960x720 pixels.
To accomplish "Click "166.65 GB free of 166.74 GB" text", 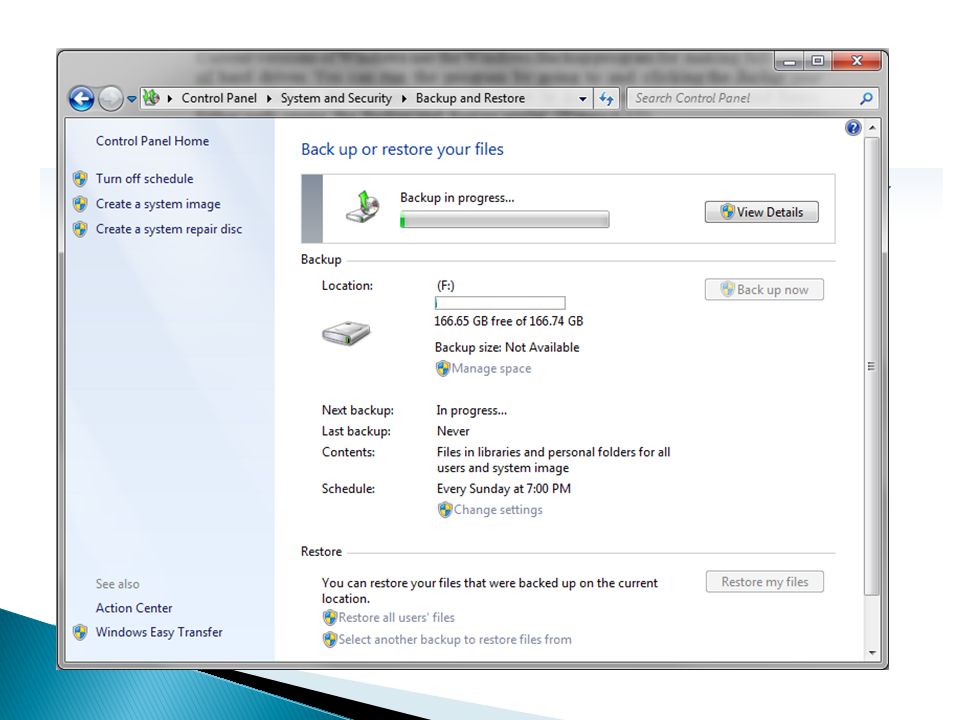I will pyautogui.click(x=509, y=321).
